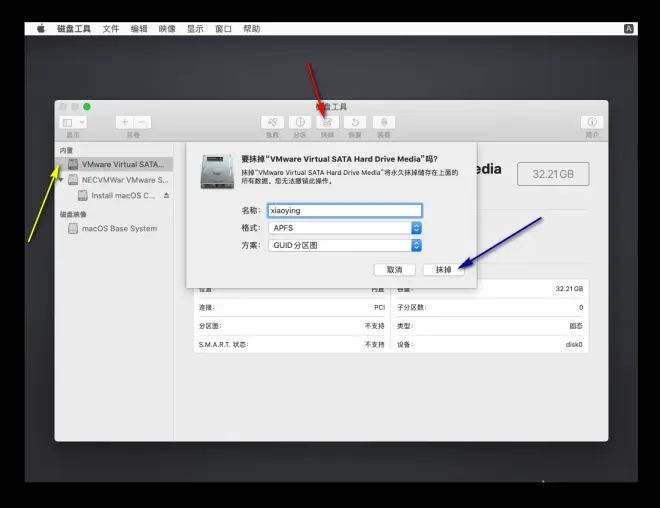Click the Install macOS volume icon
The height and width of the screenshot is (508, 660).
tap(82, 195)
